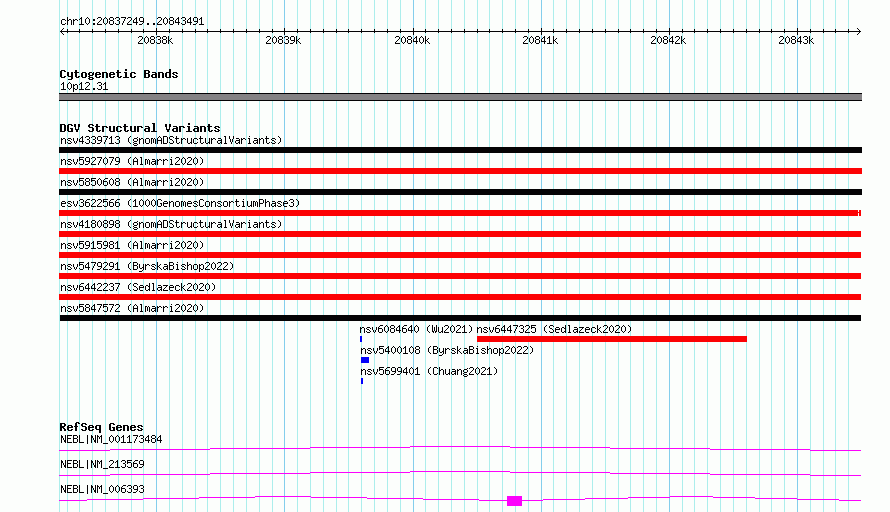Viewport: 890px width, 512px height.
Task: Click the black bar under nsv5850608
Action: pyautogui.click(x=460, y=192)
